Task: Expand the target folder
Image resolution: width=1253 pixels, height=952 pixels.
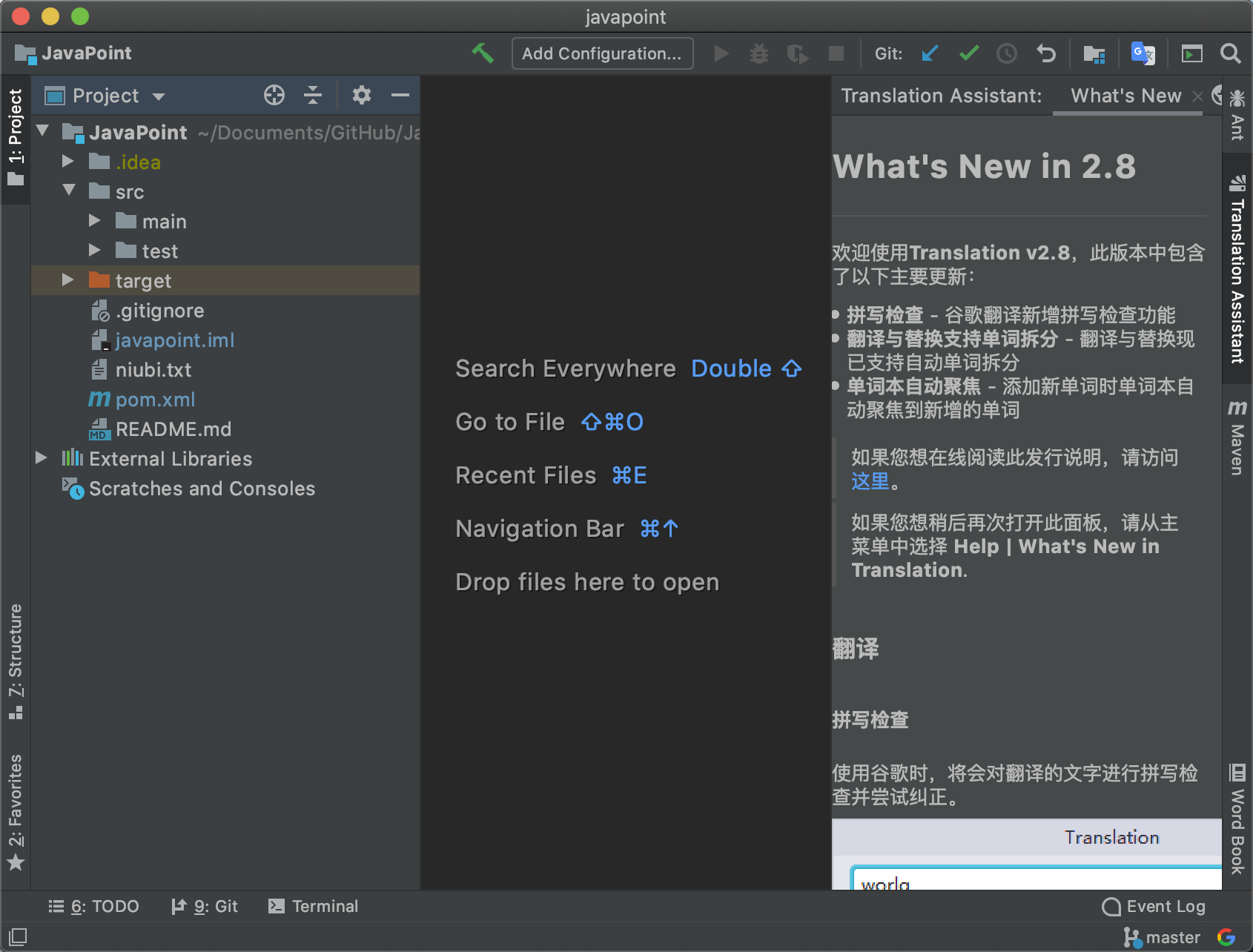Action: [68, 280]
